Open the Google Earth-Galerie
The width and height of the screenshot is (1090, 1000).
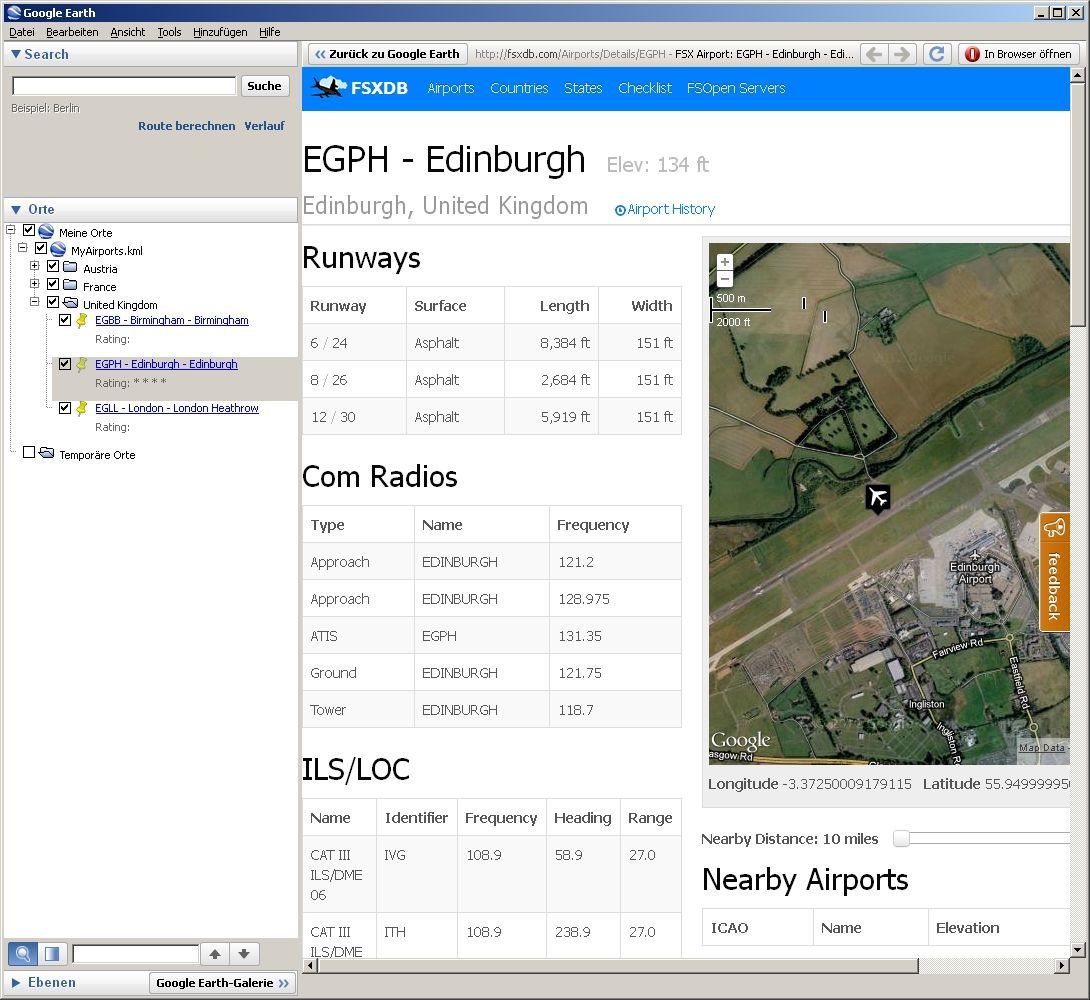(x=222, y=983)
